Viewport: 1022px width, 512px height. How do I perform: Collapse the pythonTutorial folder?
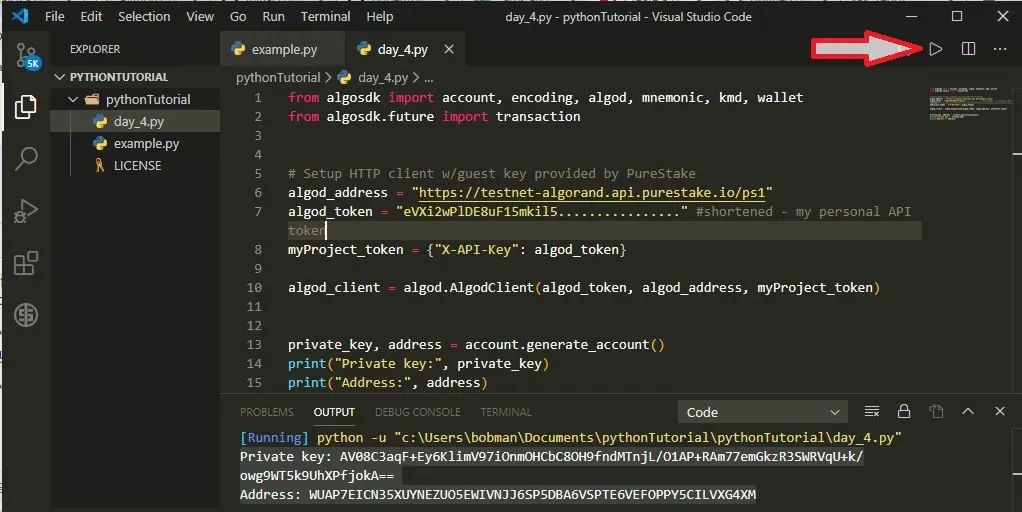click(136, 99)
